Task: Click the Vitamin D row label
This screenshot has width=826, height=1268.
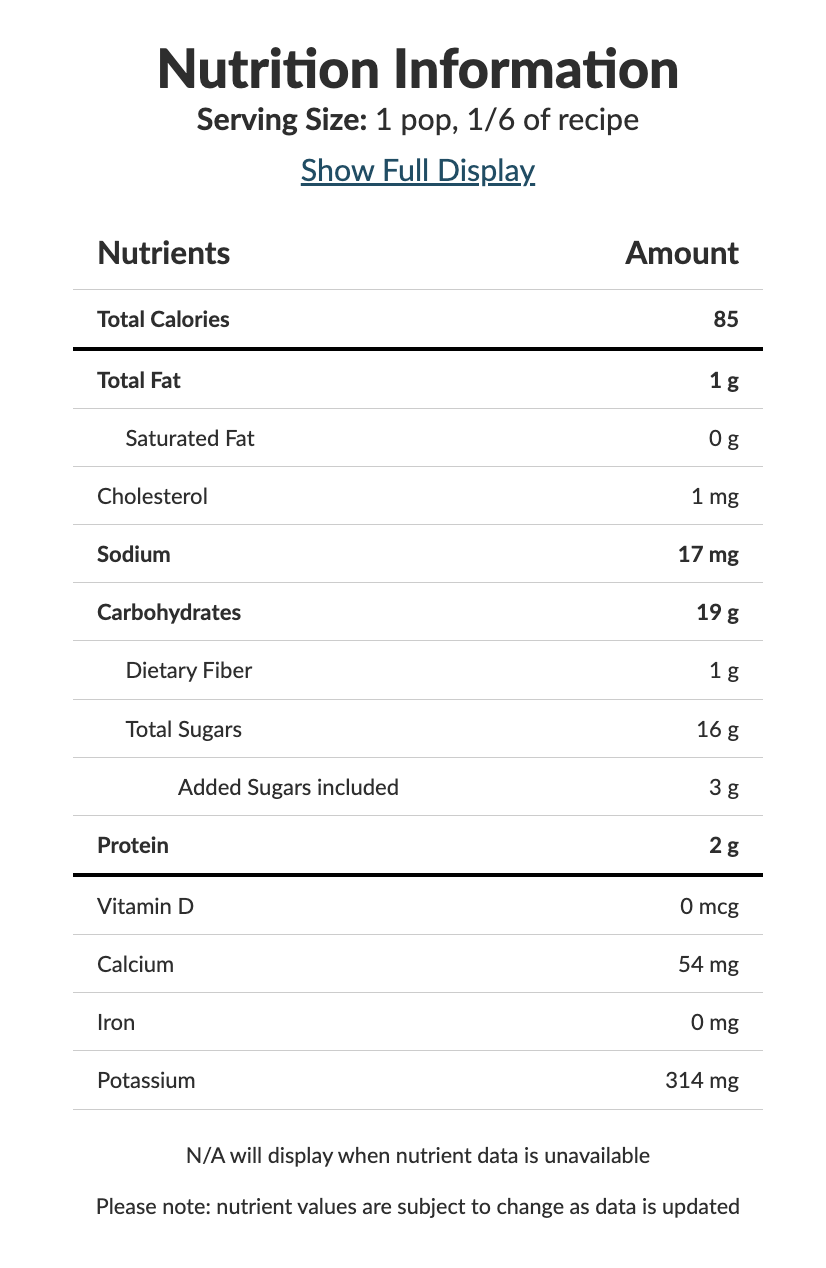Action: [x=146, y=907]
